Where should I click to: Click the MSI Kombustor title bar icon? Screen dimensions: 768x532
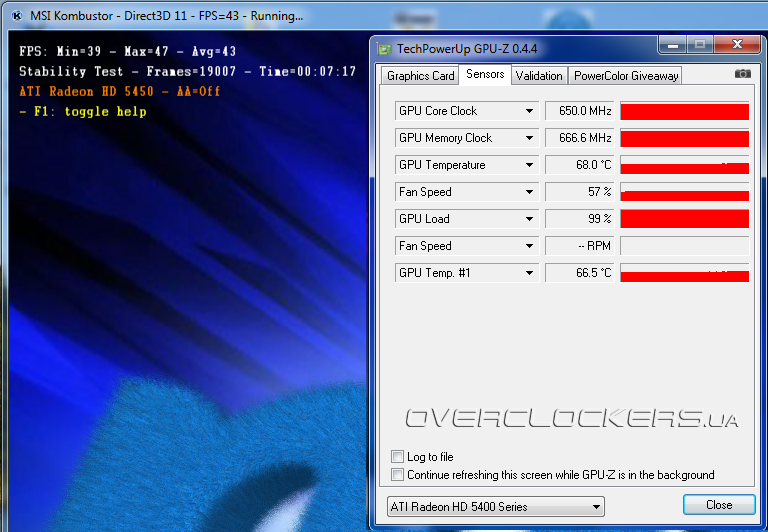pos(17,16)
